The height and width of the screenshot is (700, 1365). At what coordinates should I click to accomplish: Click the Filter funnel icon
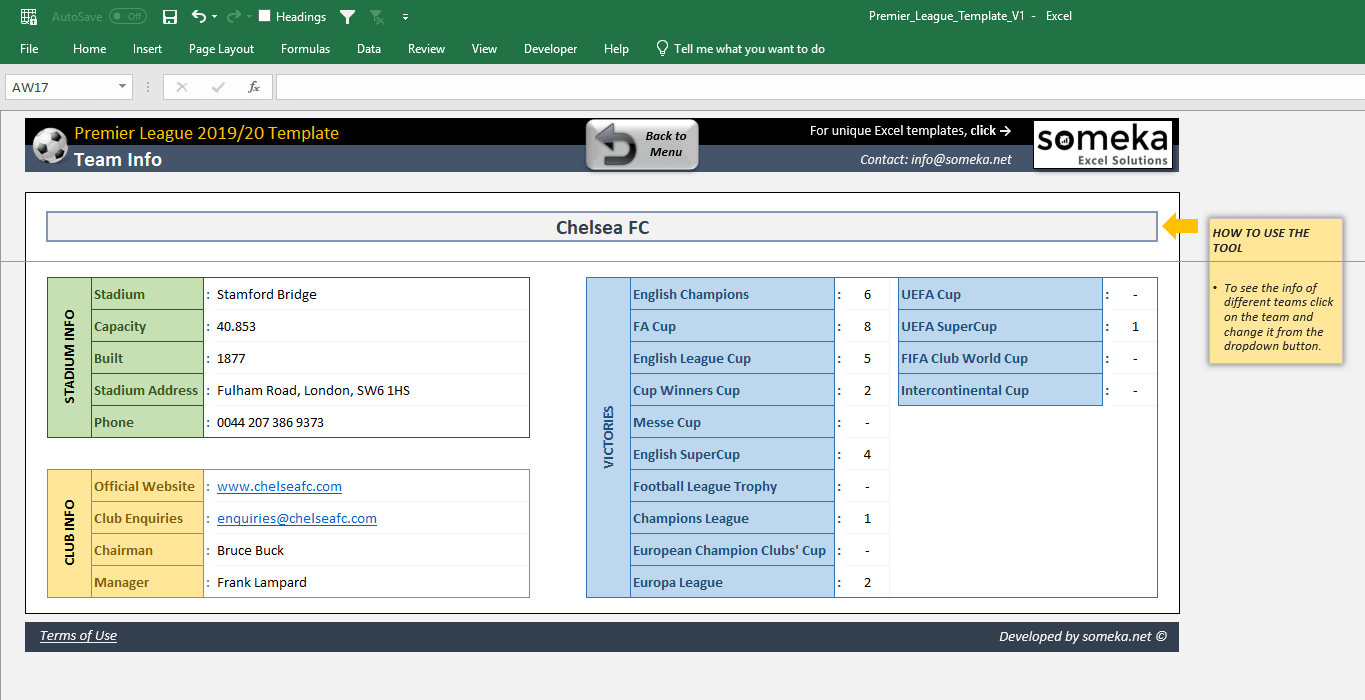347,16
